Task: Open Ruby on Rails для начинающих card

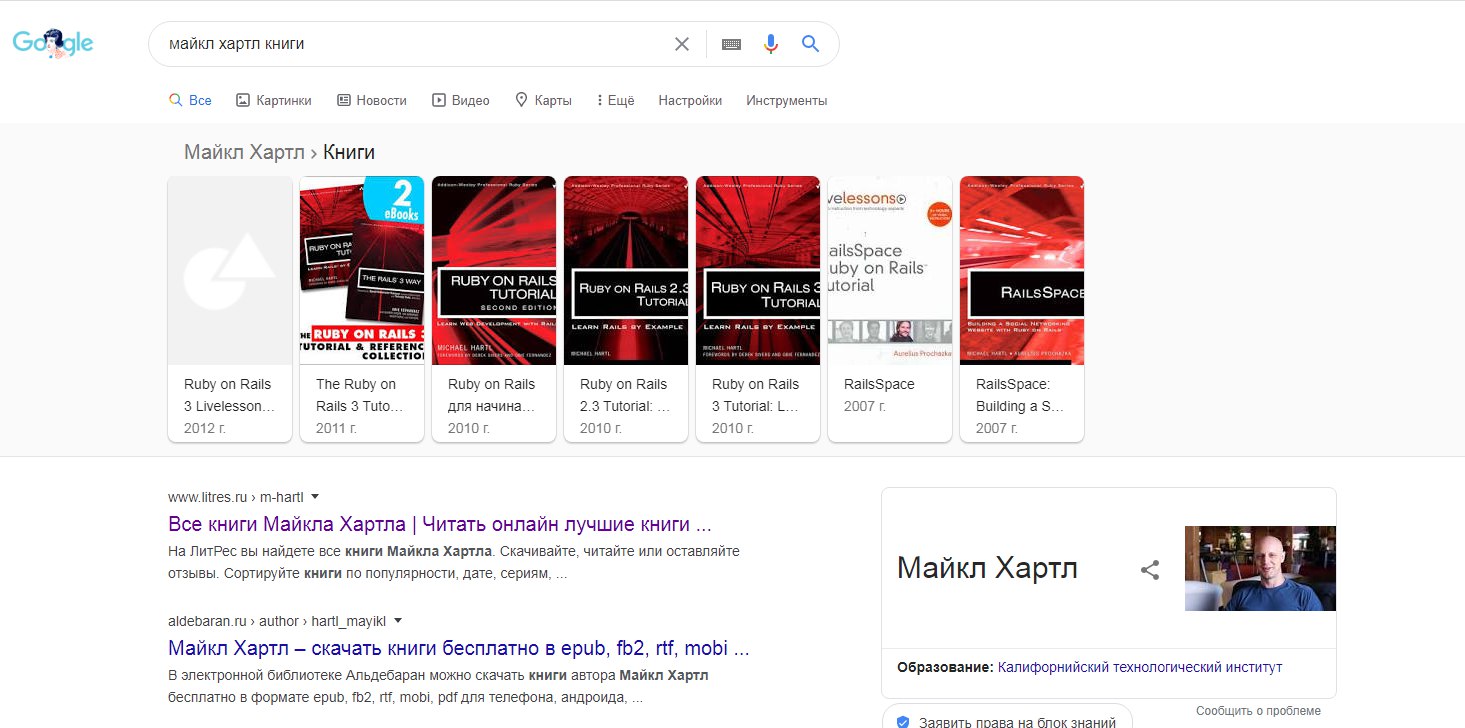Action: [494, 309]
